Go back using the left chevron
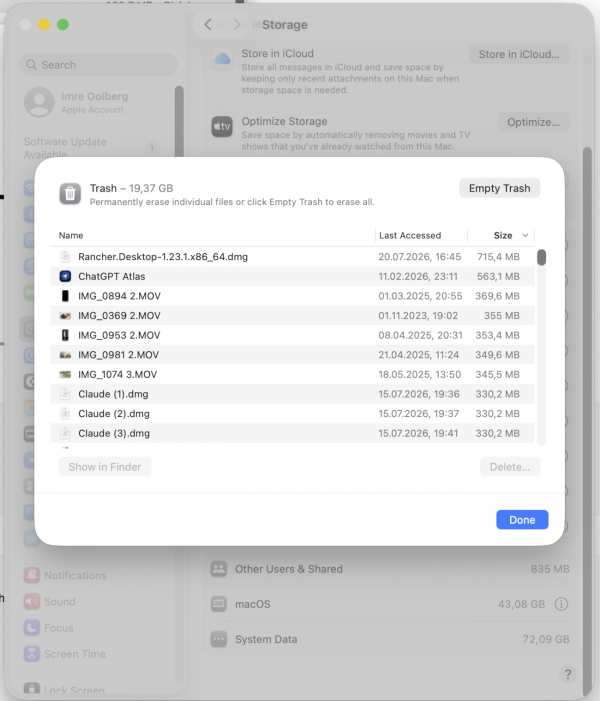This screenshot has width=600, height=701. 208,25
